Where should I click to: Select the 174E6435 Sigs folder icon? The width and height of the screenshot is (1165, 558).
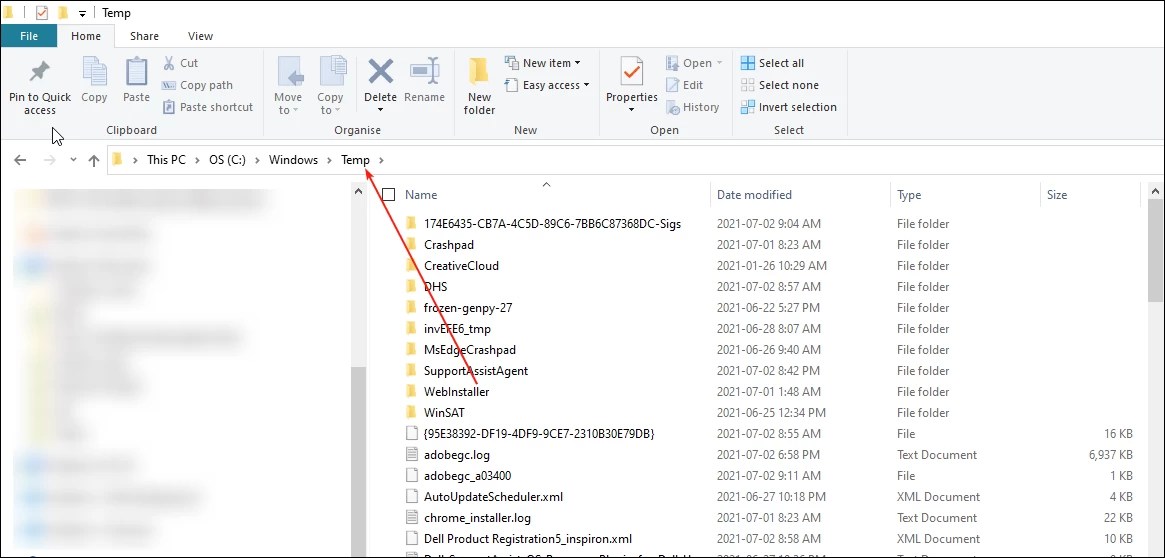pos(412,223)
